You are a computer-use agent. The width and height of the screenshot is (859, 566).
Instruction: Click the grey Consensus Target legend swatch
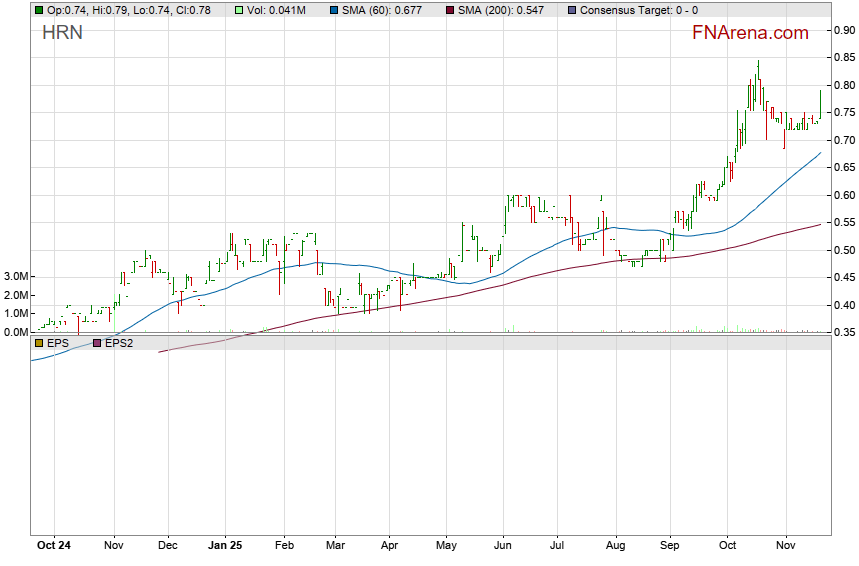pyautogui.click(x=571, y=10)
